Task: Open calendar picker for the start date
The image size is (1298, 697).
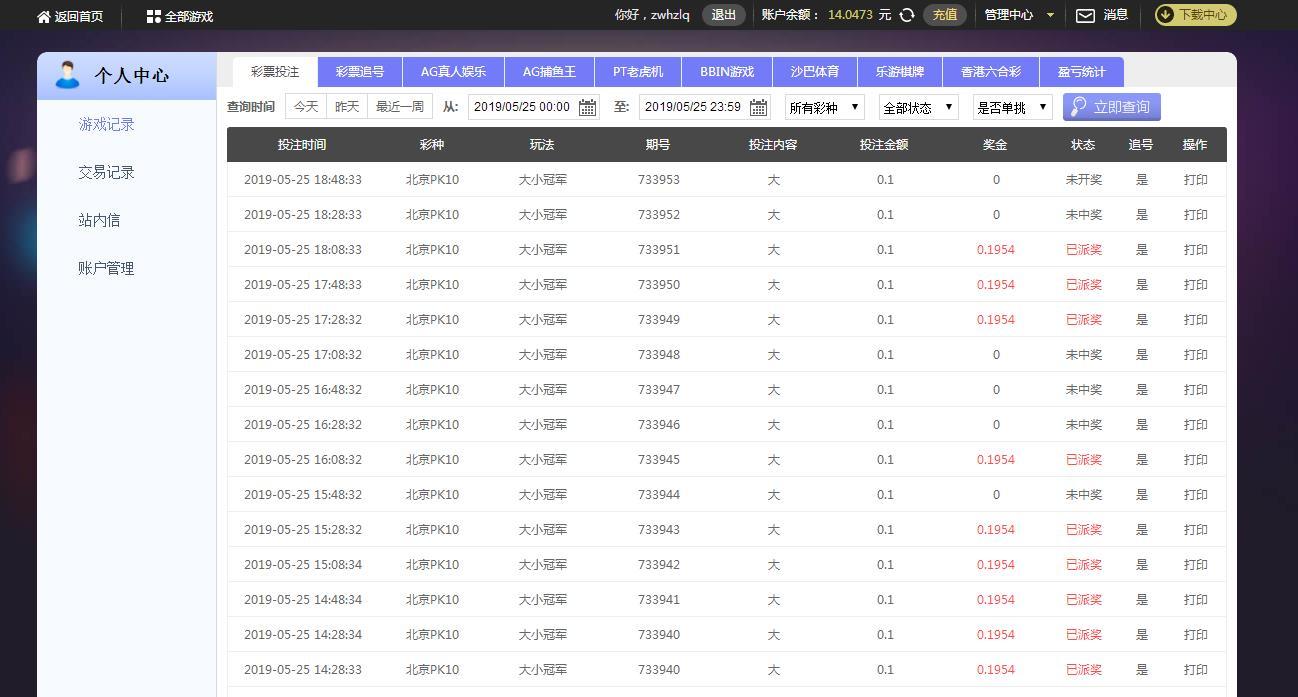Action: click(588, 107)
